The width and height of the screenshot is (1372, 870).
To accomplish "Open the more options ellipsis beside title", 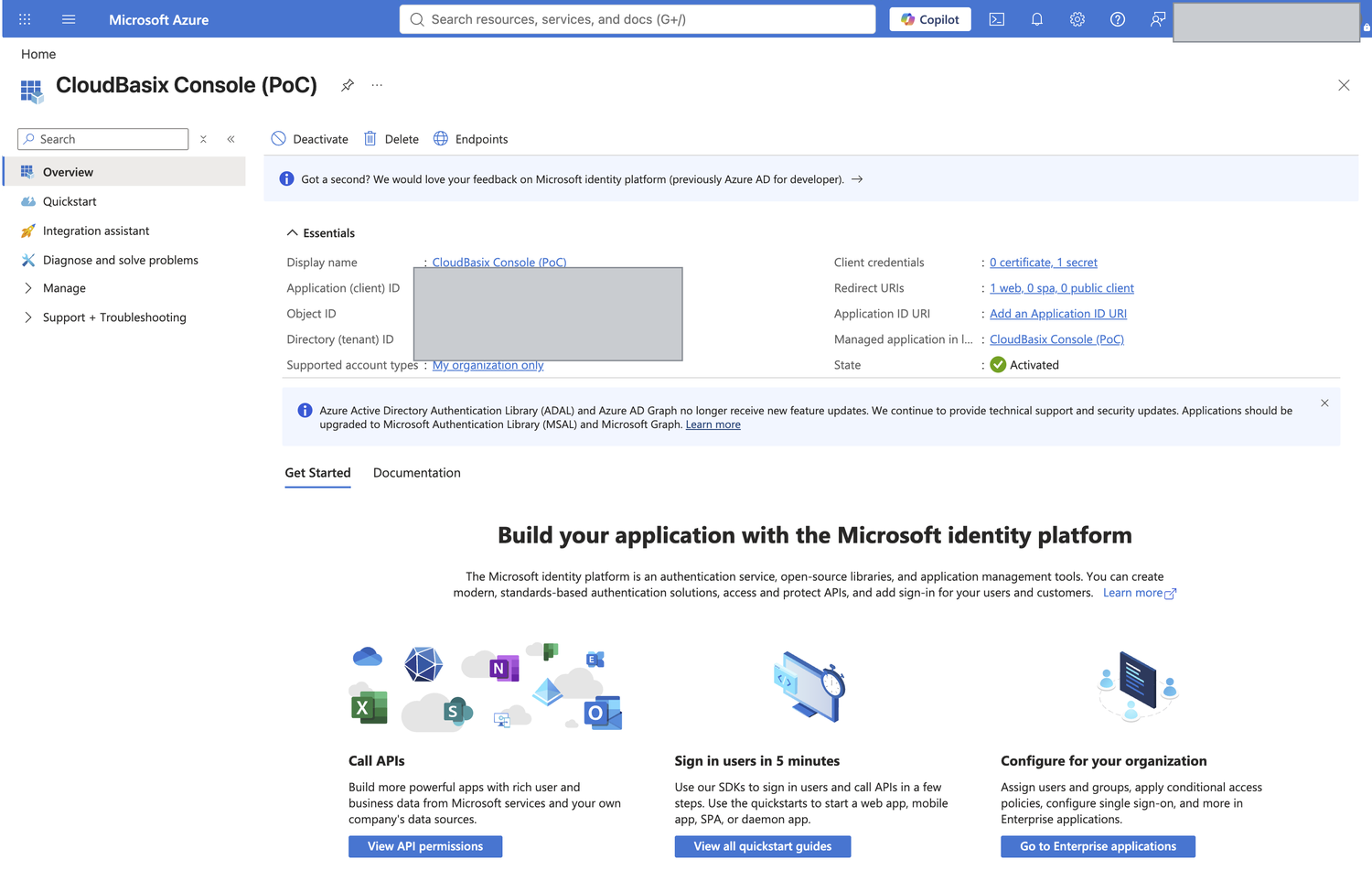I will click(x=377, y=85).
